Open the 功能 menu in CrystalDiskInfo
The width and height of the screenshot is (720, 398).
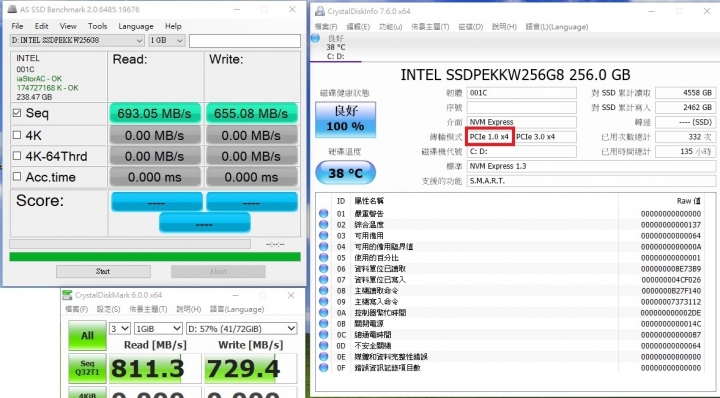click(390, 27)
